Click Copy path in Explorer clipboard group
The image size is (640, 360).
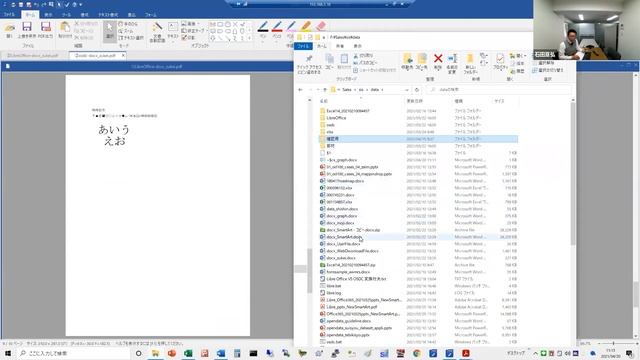point(365,63)
